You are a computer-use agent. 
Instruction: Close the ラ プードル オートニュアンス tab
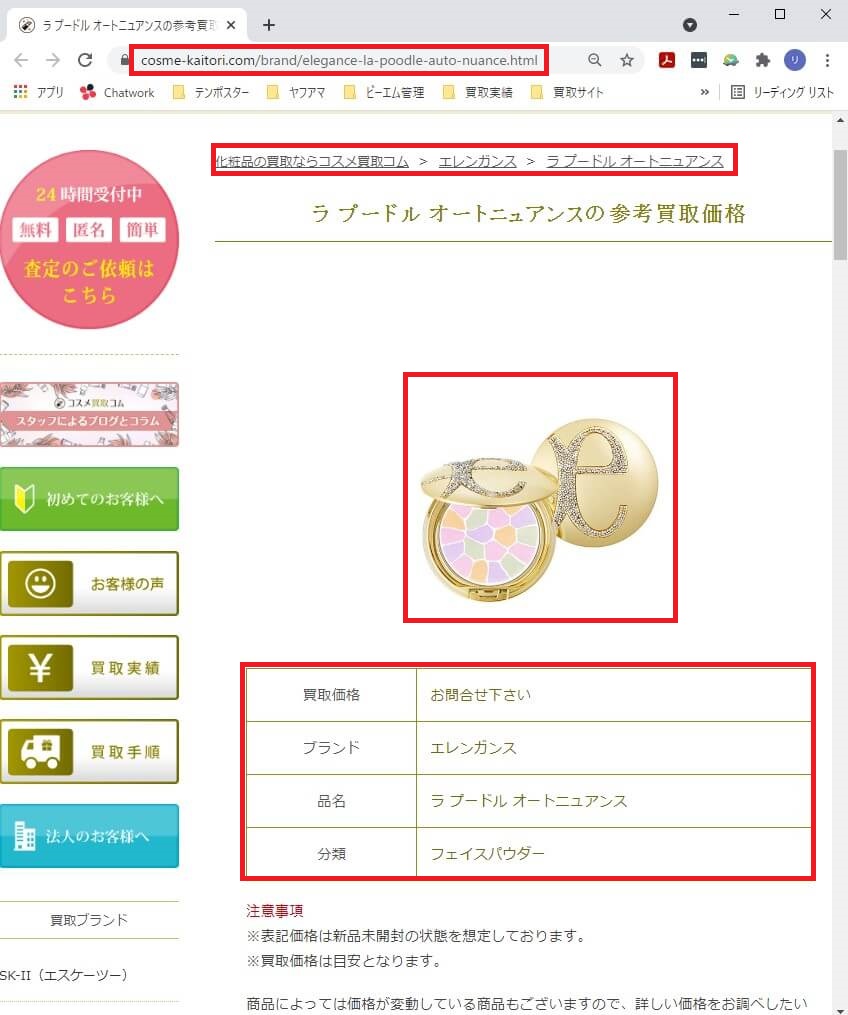(231, 25)
